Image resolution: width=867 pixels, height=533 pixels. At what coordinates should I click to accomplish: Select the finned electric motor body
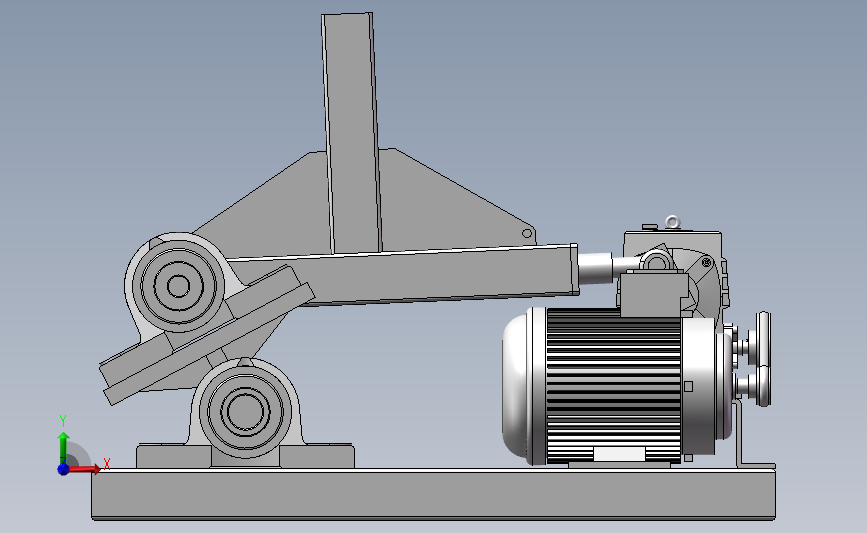(x=613, y=385)
